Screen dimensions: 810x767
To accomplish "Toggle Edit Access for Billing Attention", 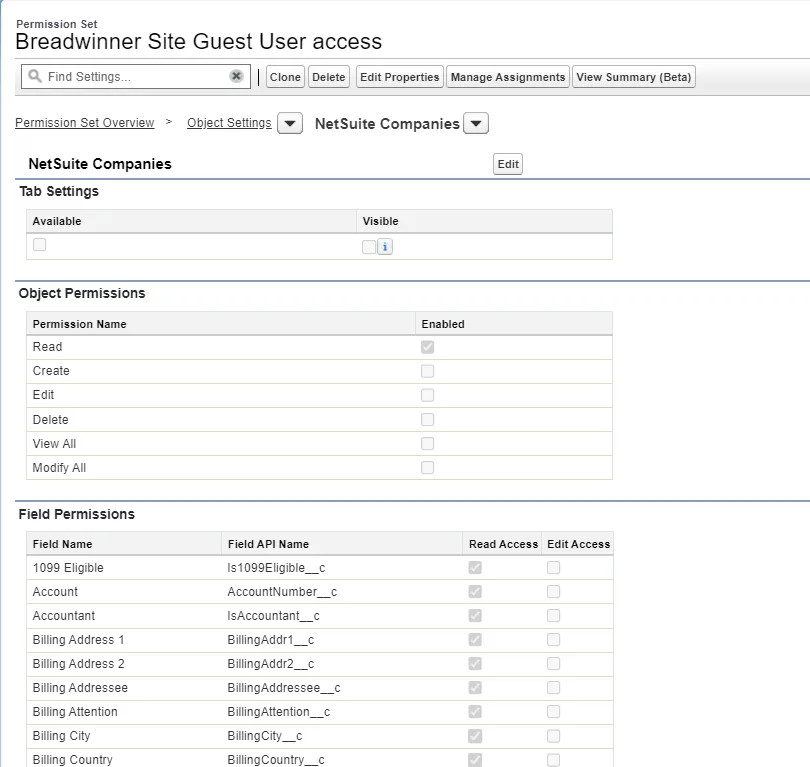I will (553, 712).
